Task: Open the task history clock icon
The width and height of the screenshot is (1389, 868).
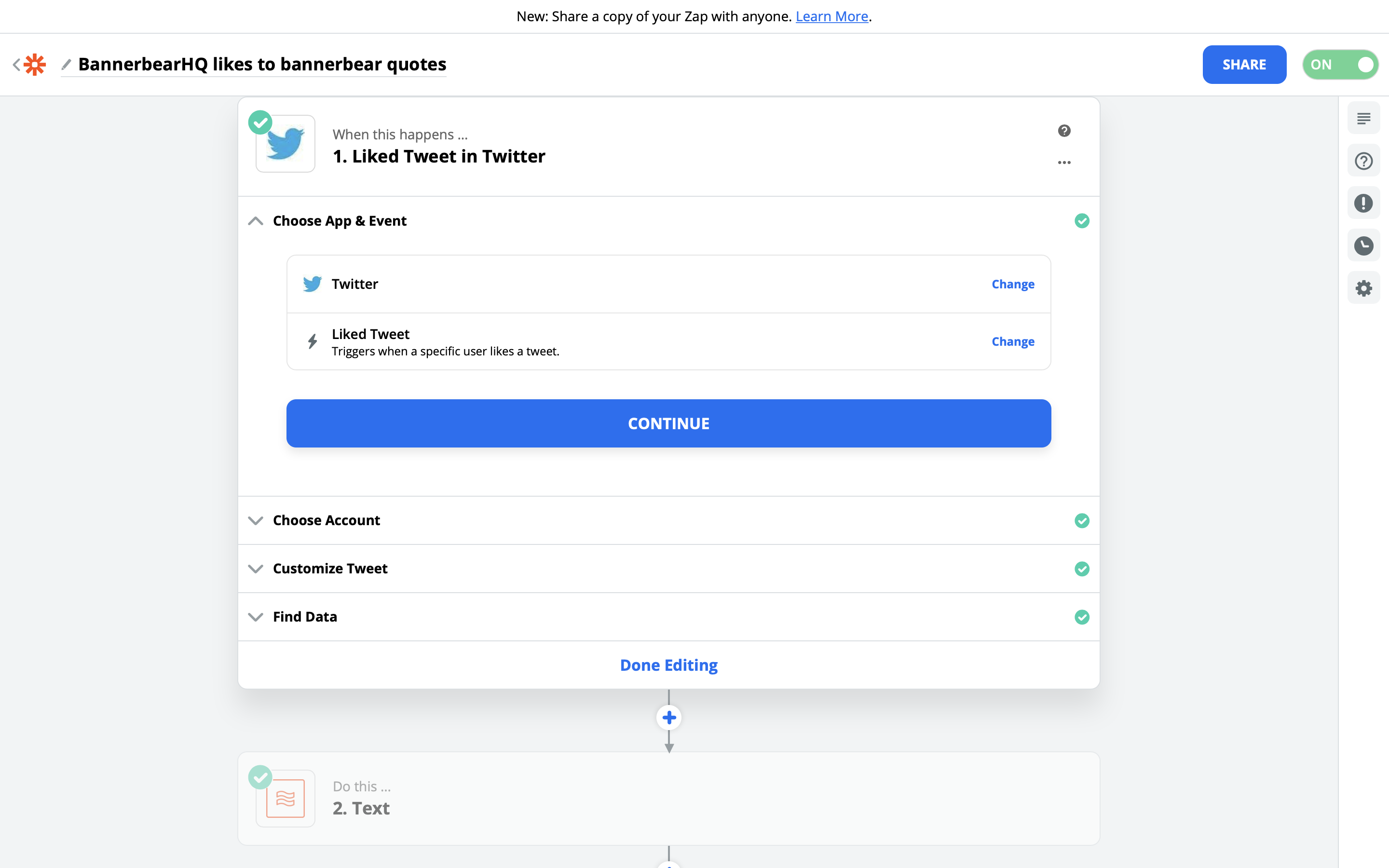Action: [1363, 246]
